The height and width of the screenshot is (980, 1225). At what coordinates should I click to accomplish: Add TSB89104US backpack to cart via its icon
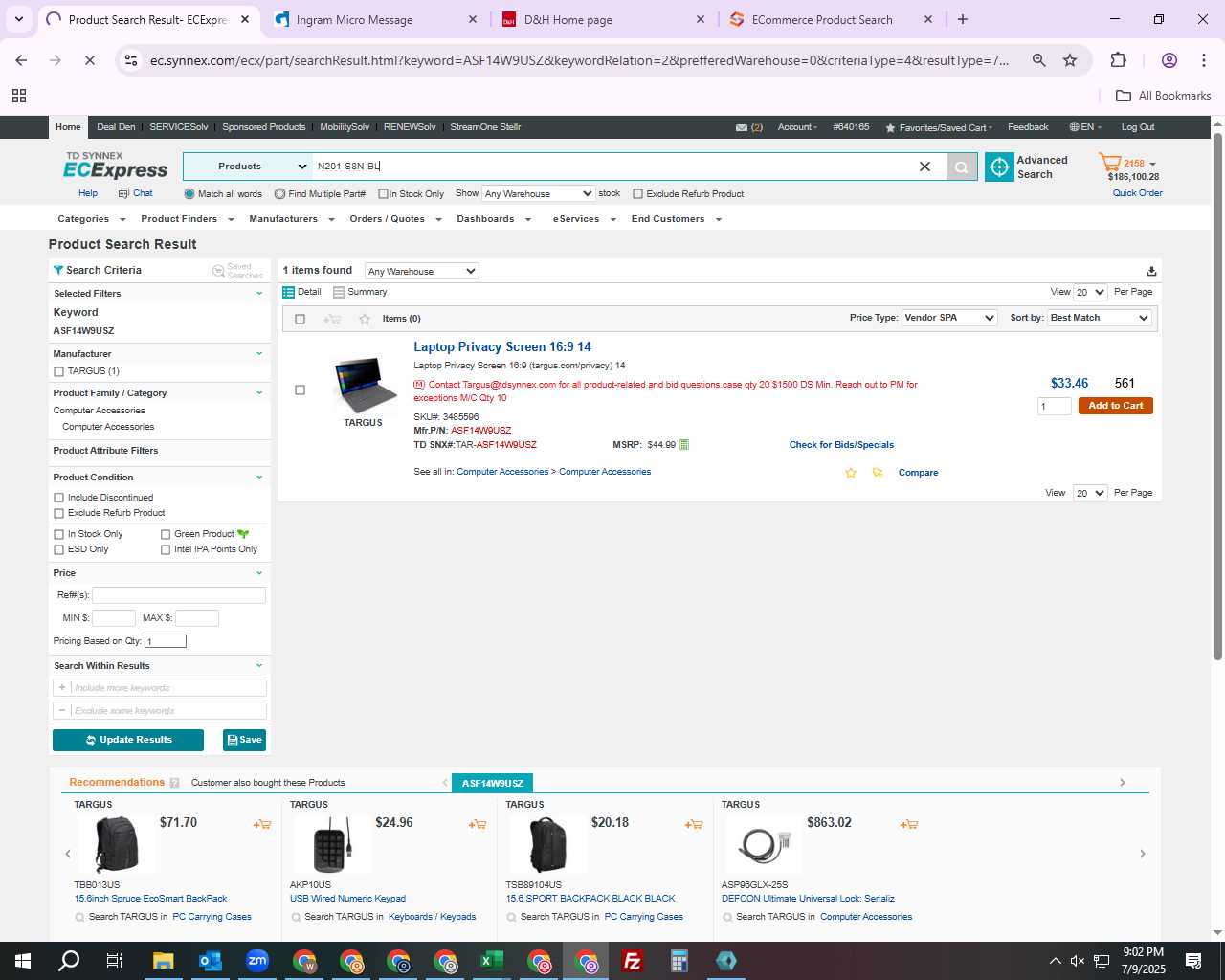pos(694,824)
